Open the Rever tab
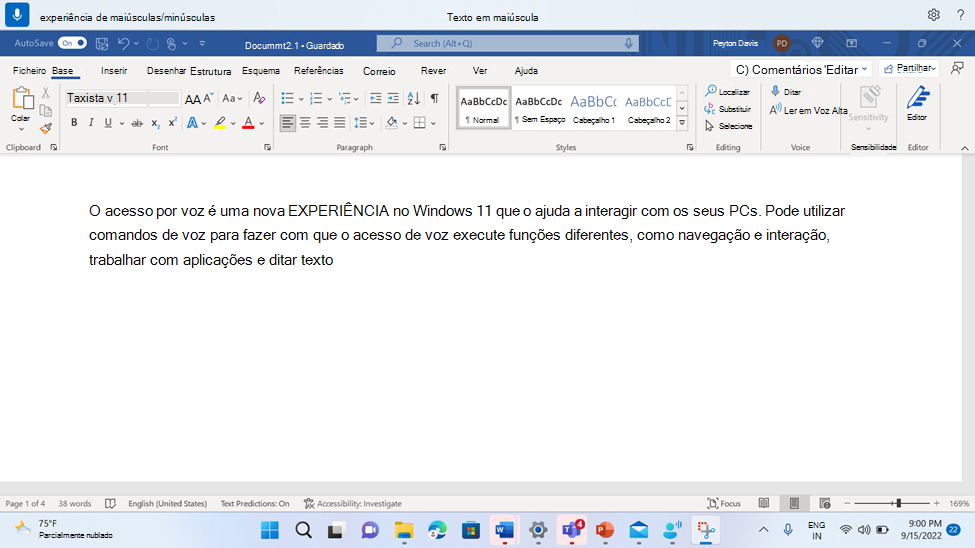The height and width of the screenshot is (548, 975). coord(433,71)
